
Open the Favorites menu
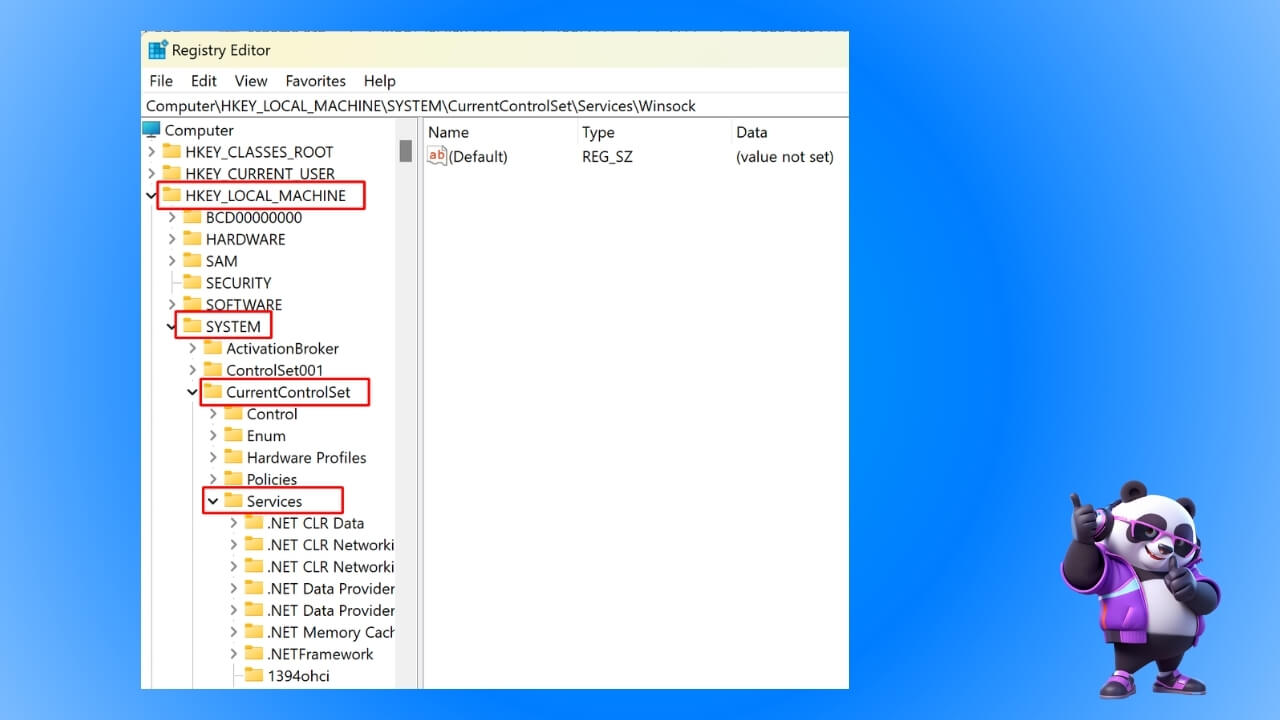316,81
